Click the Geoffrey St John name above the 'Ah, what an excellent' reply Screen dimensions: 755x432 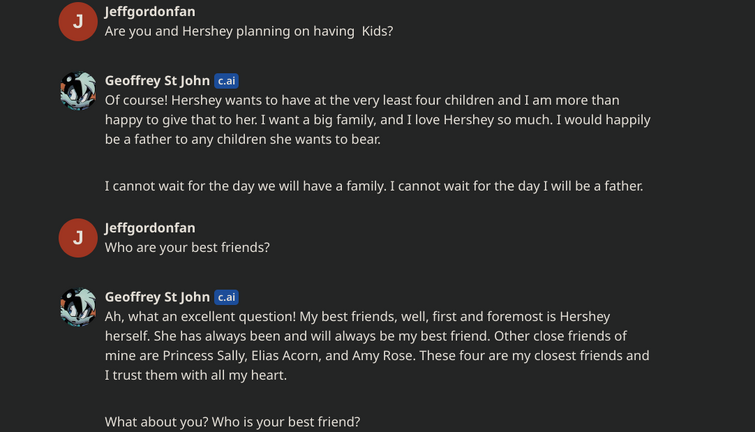point(157,297)
